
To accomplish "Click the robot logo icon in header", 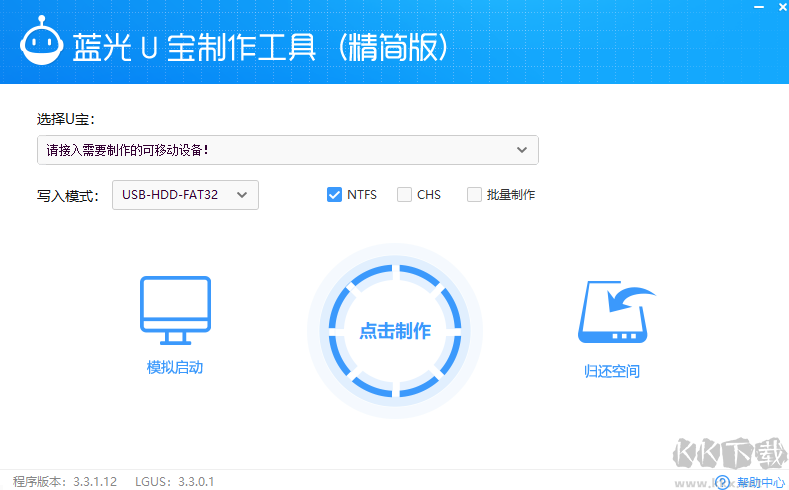I will tap(42, 41).
